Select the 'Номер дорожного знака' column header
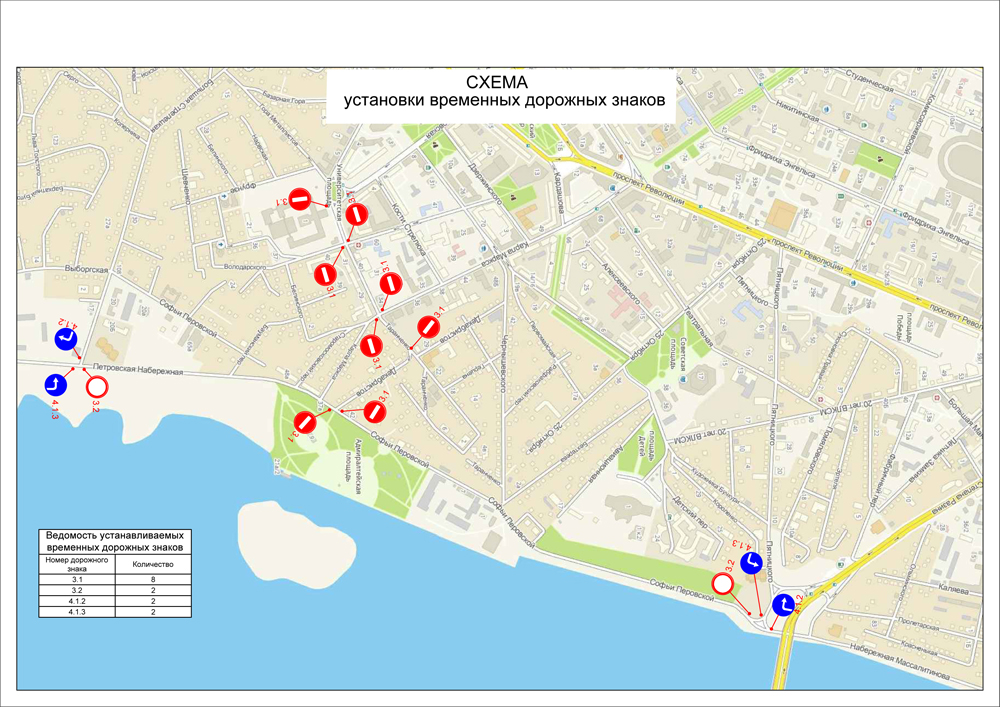Viewport: 1000px width, 707px height. pos(77,565)
